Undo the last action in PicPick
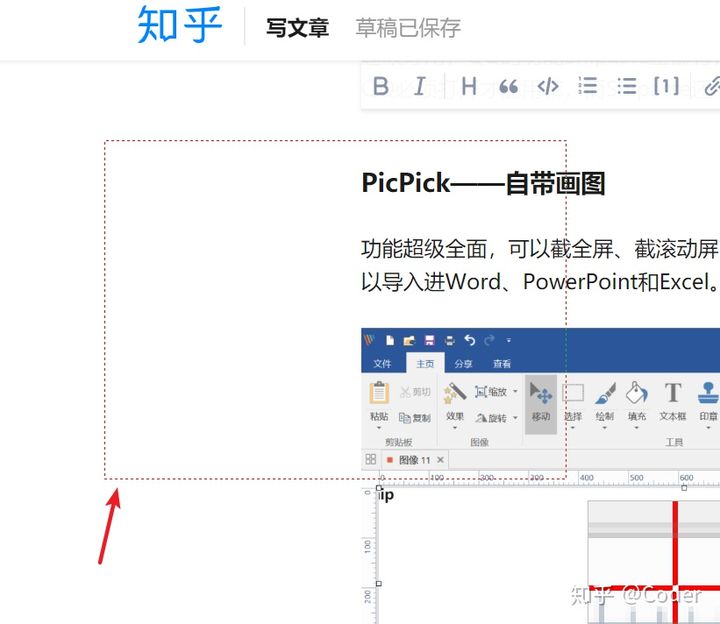This screenshot has height=624, width=720. pos(470,340)
